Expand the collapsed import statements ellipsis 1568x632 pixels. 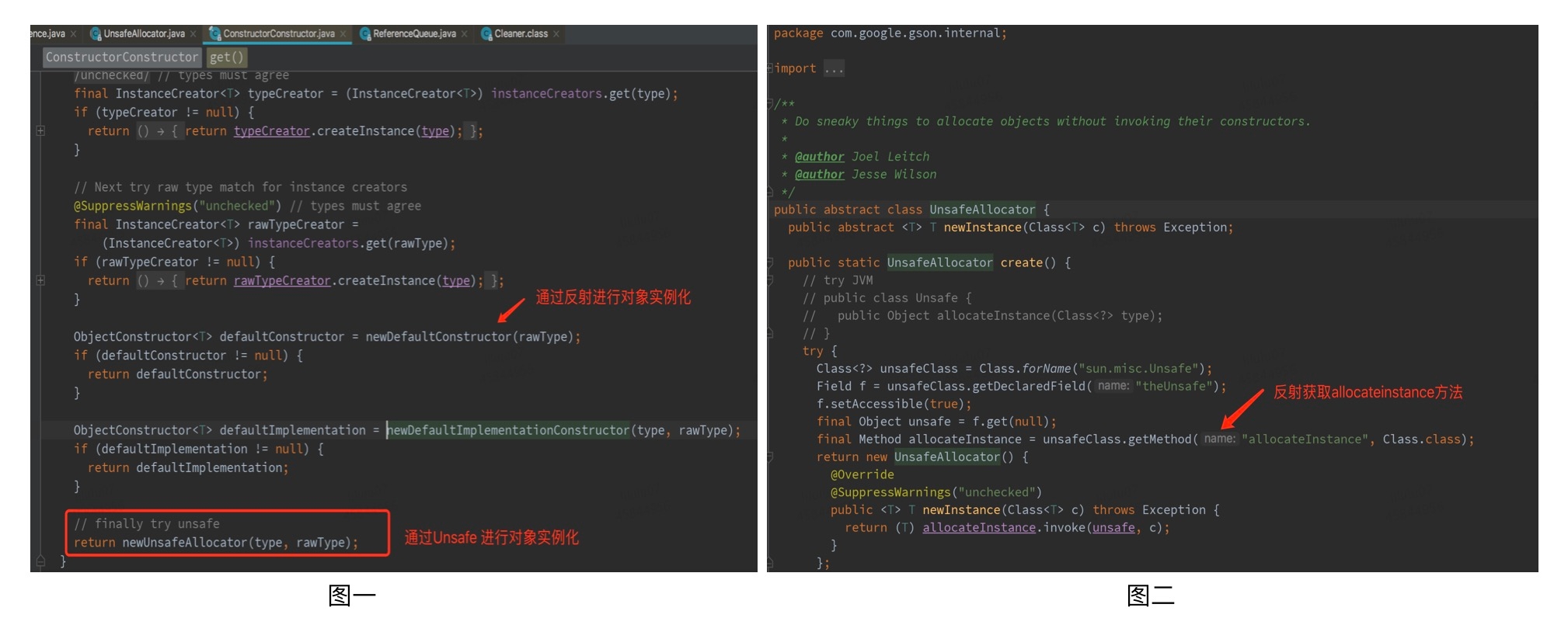[x=834, y=69]
